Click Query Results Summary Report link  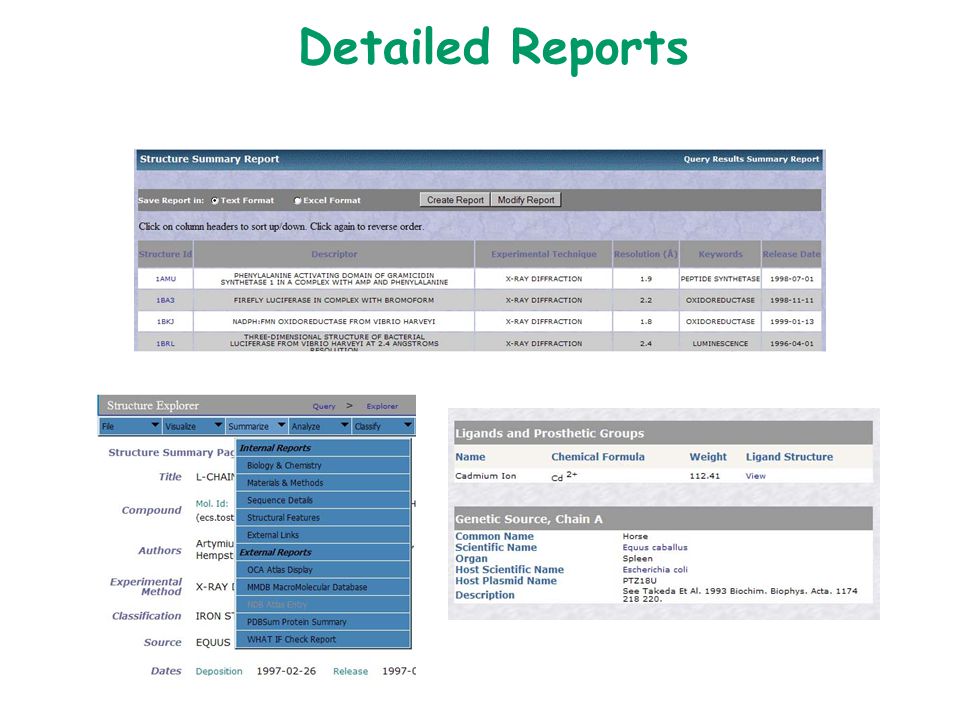point(751,159)
